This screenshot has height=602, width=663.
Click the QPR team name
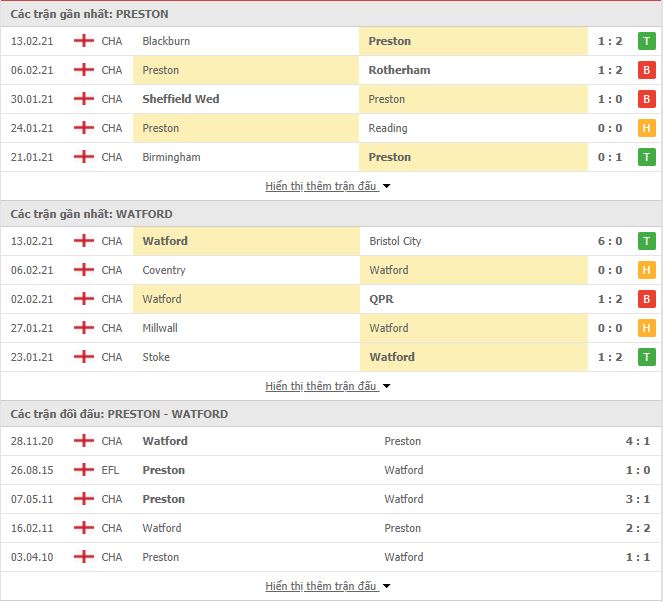click(380, 299)
